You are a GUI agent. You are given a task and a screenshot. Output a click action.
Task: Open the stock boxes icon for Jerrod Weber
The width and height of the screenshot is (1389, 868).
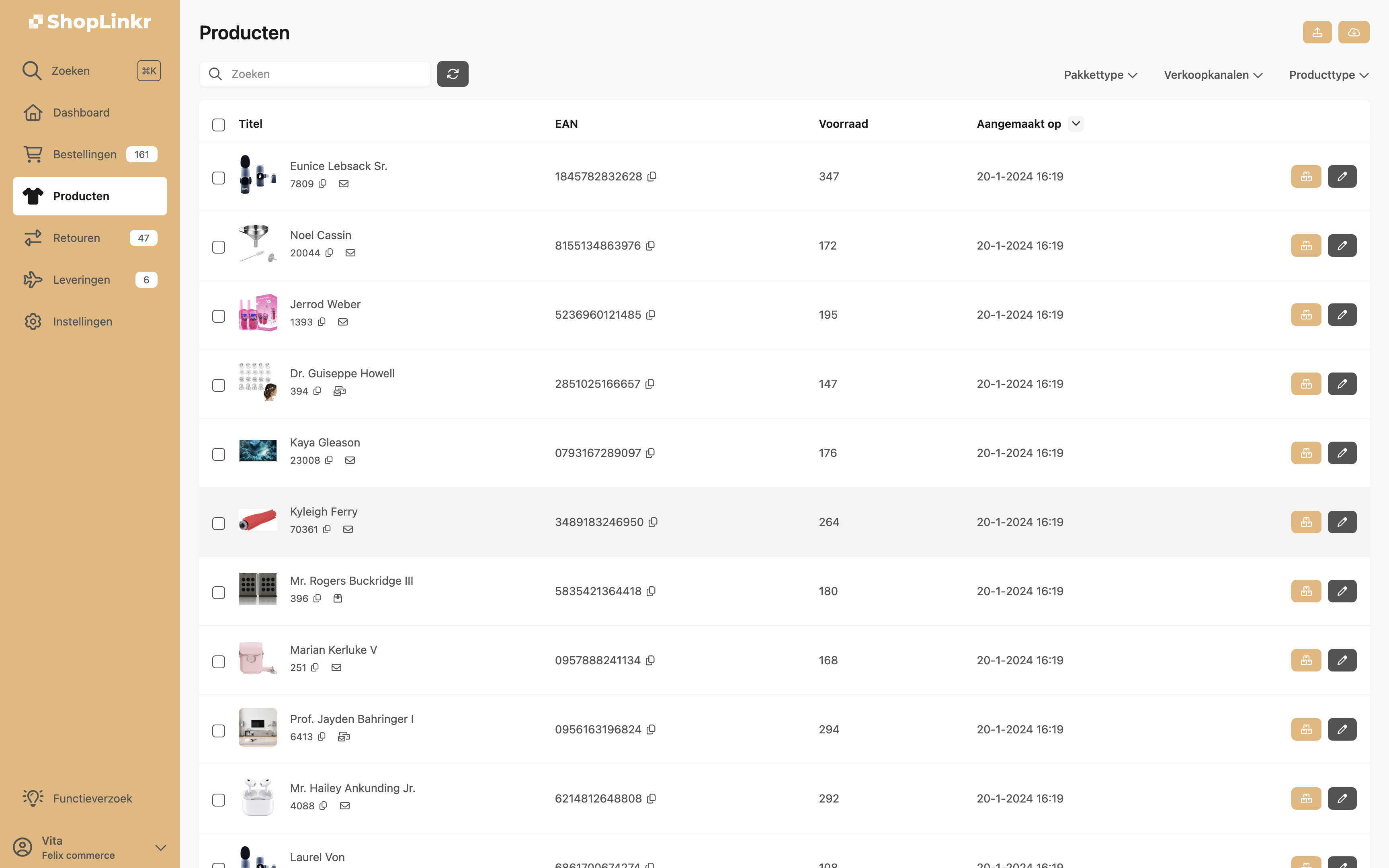tap(1306, 315)
